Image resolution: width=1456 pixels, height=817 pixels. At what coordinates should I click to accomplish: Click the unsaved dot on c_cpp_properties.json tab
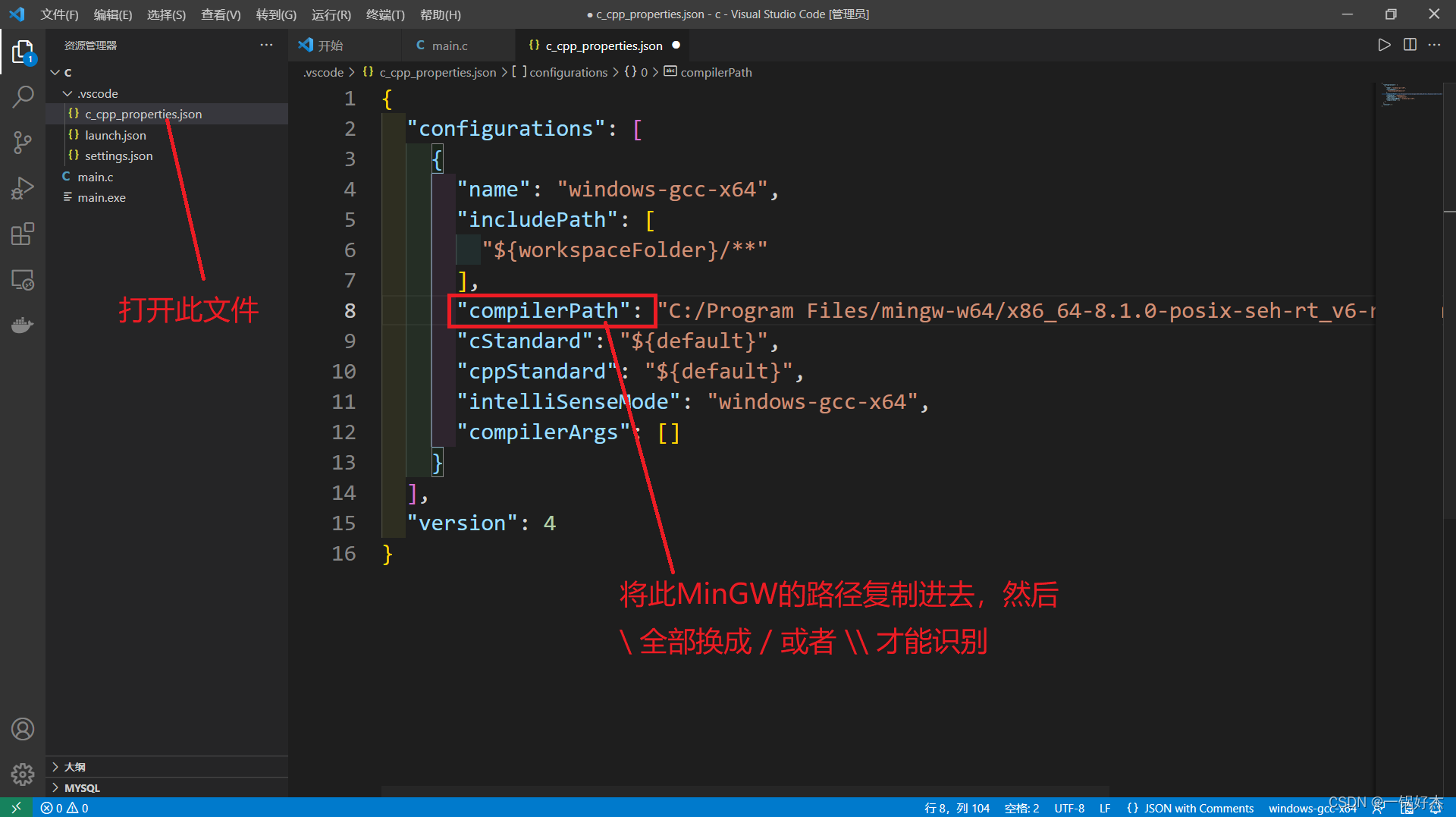click(676, 46)
